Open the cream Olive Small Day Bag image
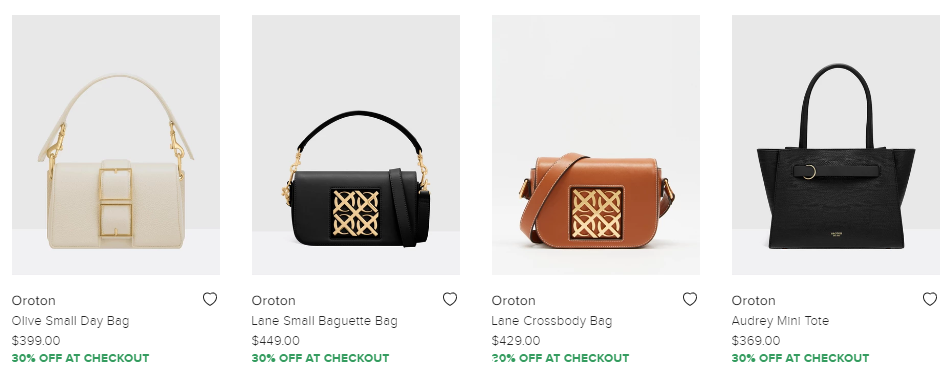This screenshot has width=950, height=380. tap(116, 145)
